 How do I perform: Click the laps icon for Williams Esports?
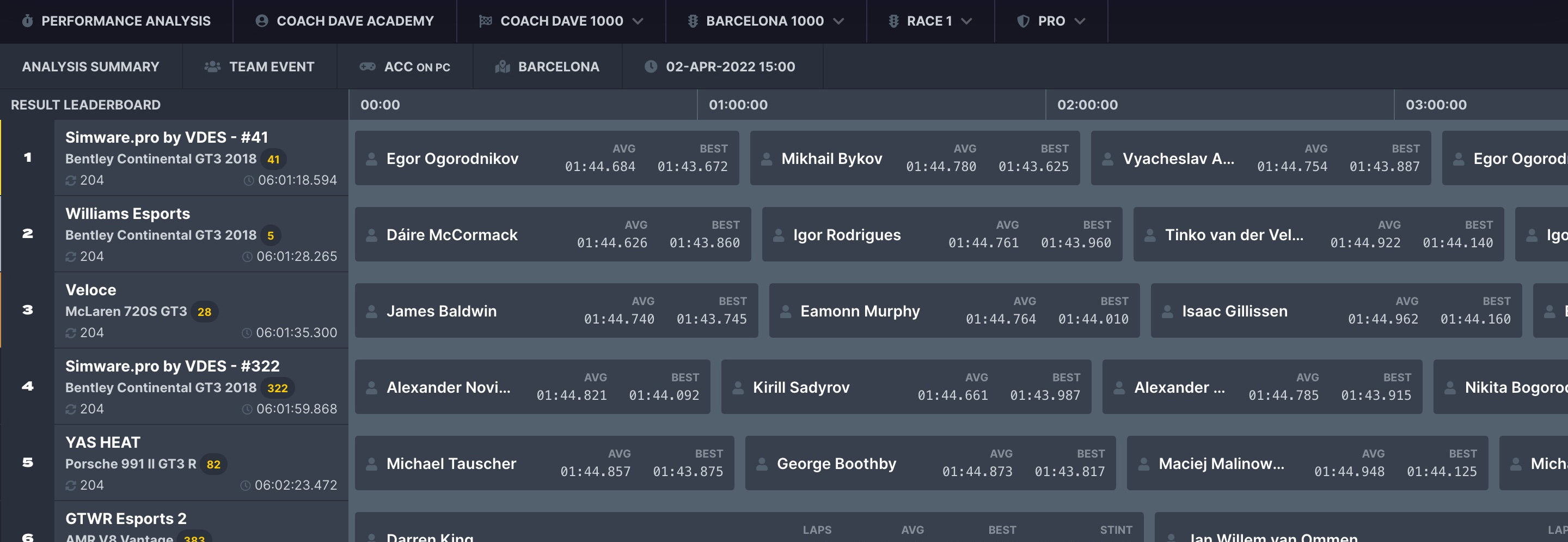click(71, 257)
